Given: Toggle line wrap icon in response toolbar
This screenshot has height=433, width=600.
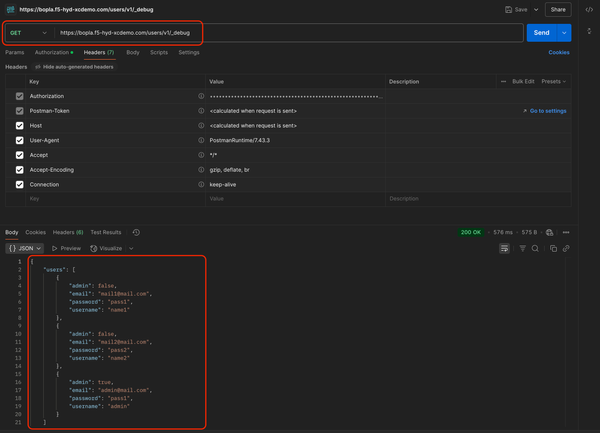Looking at the screenshot, I should tap(504, 248).
